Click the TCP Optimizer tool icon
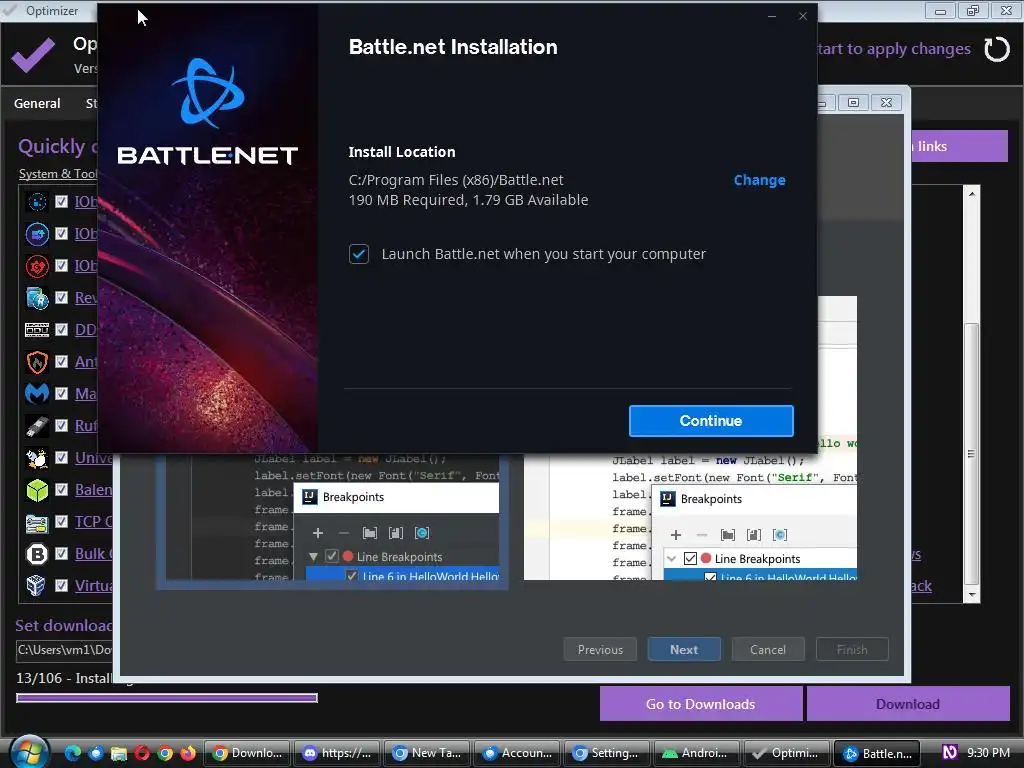The image size is (1024, 768). point(37,522)
